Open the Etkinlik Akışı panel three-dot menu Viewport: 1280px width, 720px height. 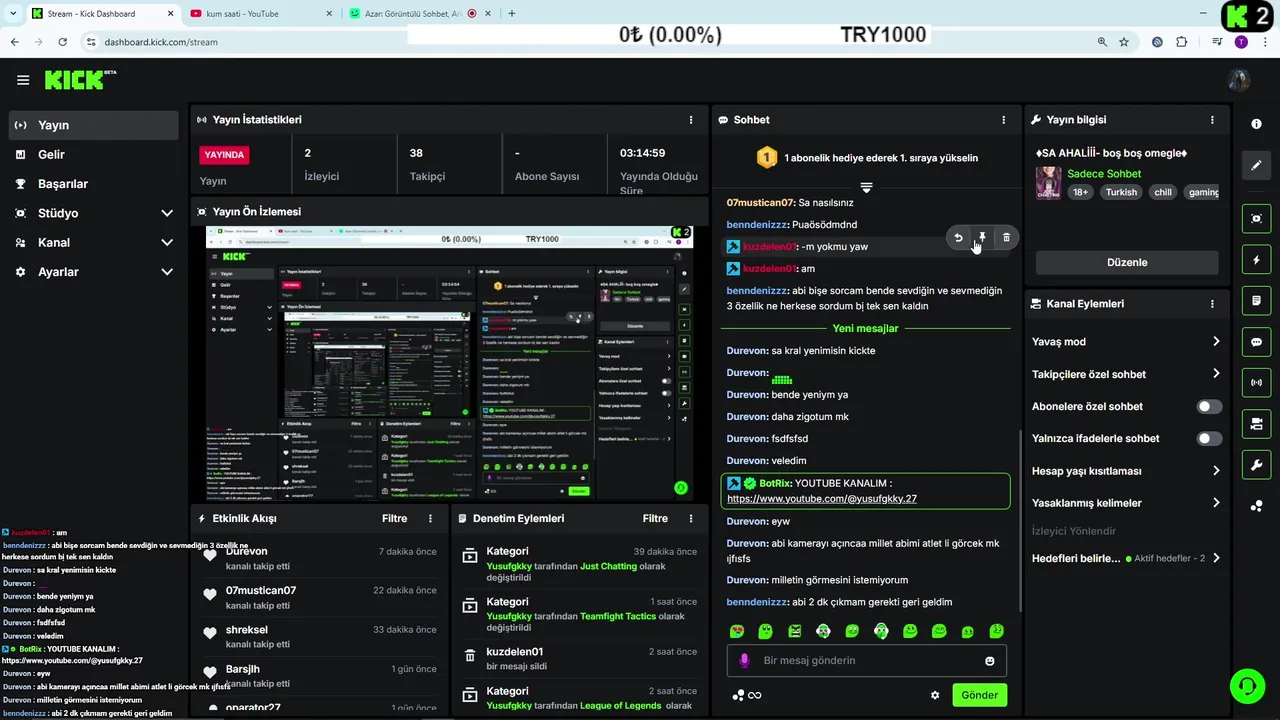click(431, 519)
